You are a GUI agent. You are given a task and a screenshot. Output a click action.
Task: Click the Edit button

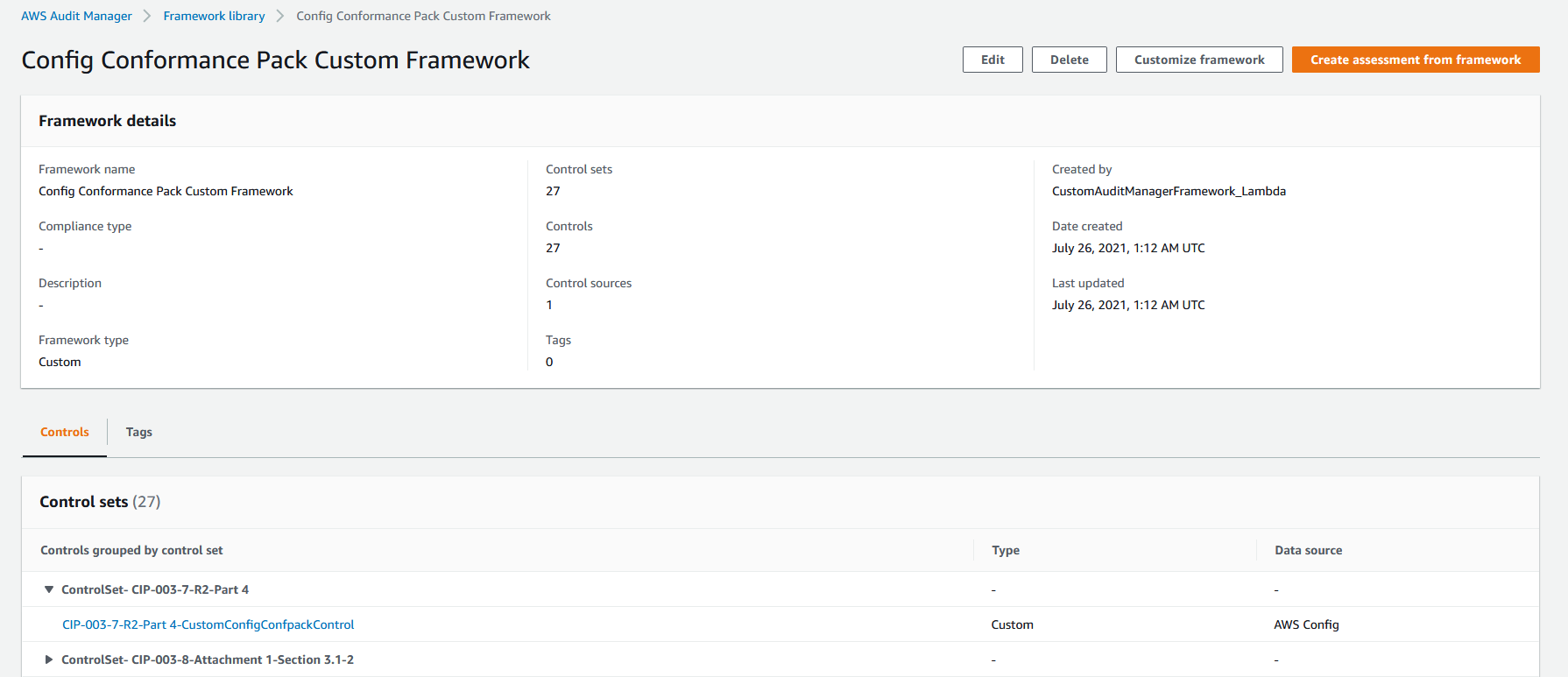[x=992, y=60]
